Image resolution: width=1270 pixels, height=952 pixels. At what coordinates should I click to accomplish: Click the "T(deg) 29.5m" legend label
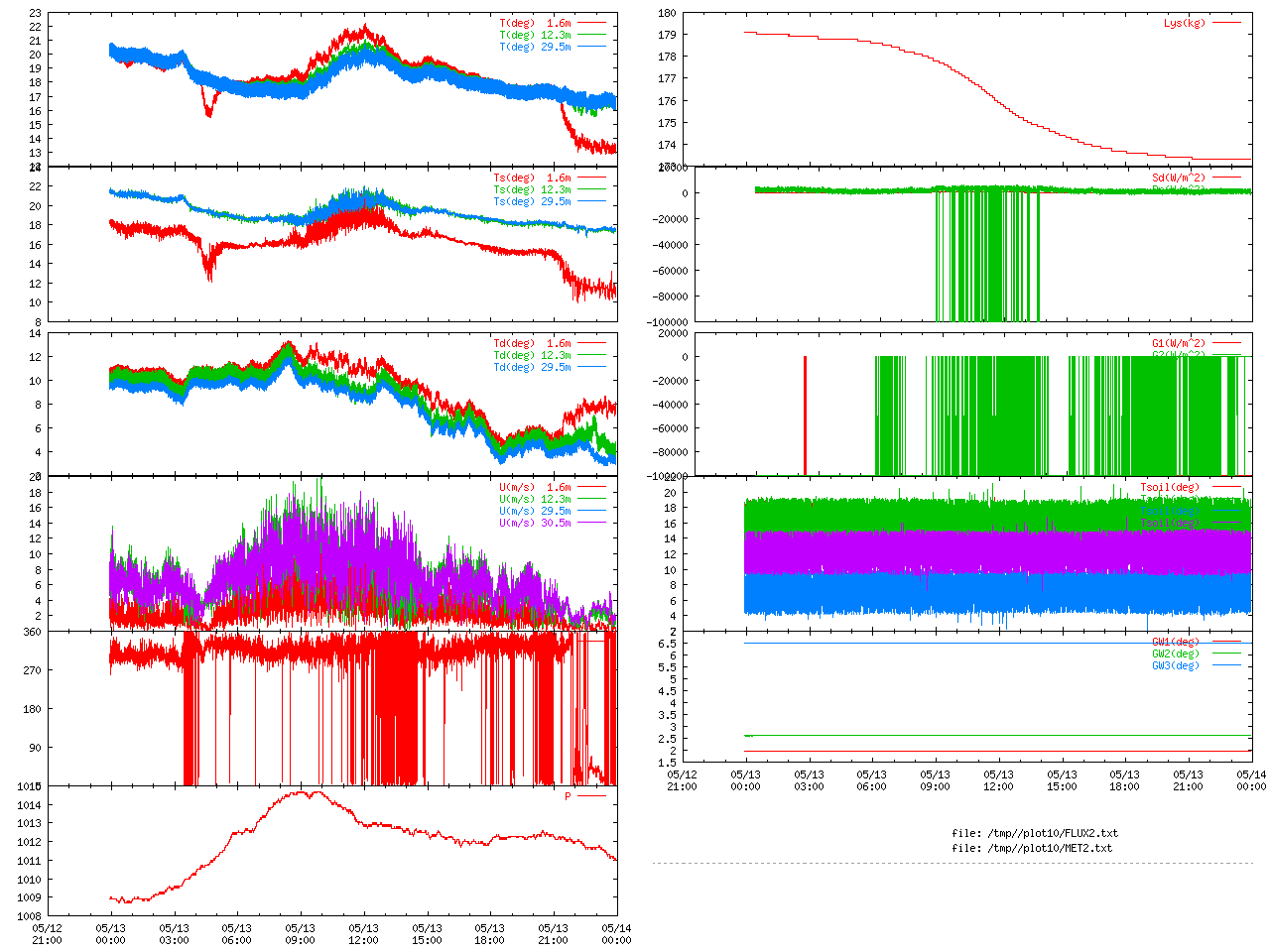click(x=535, y=47)
